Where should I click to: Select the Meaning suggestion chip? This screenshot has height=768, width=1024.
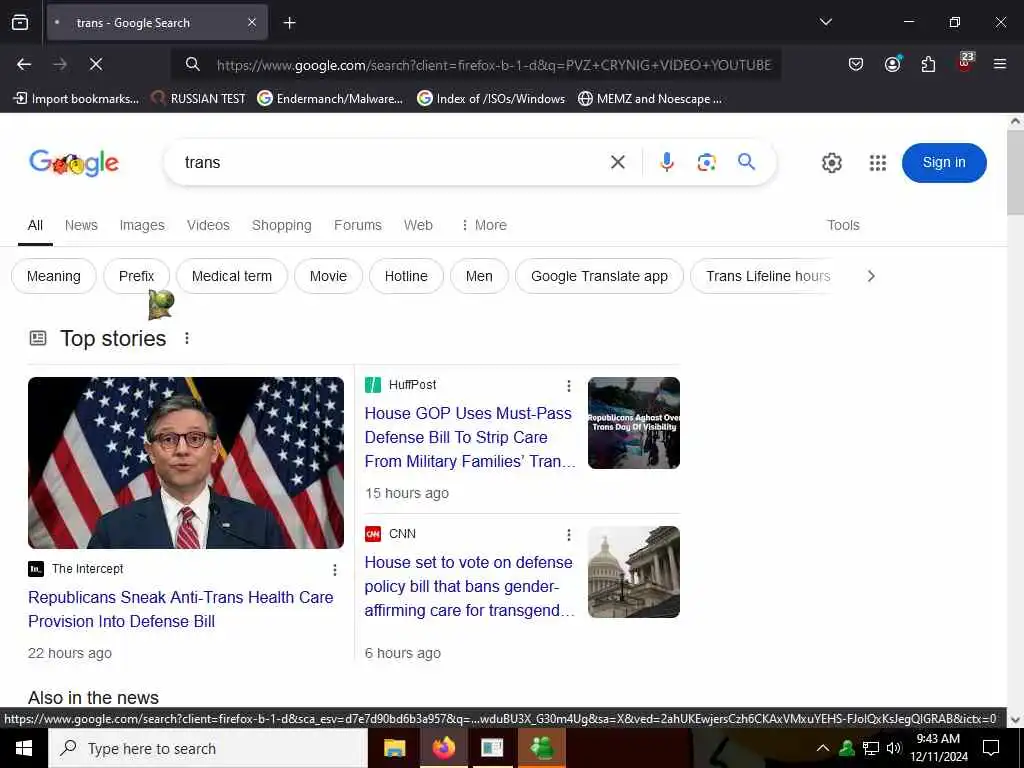[54, 276]
